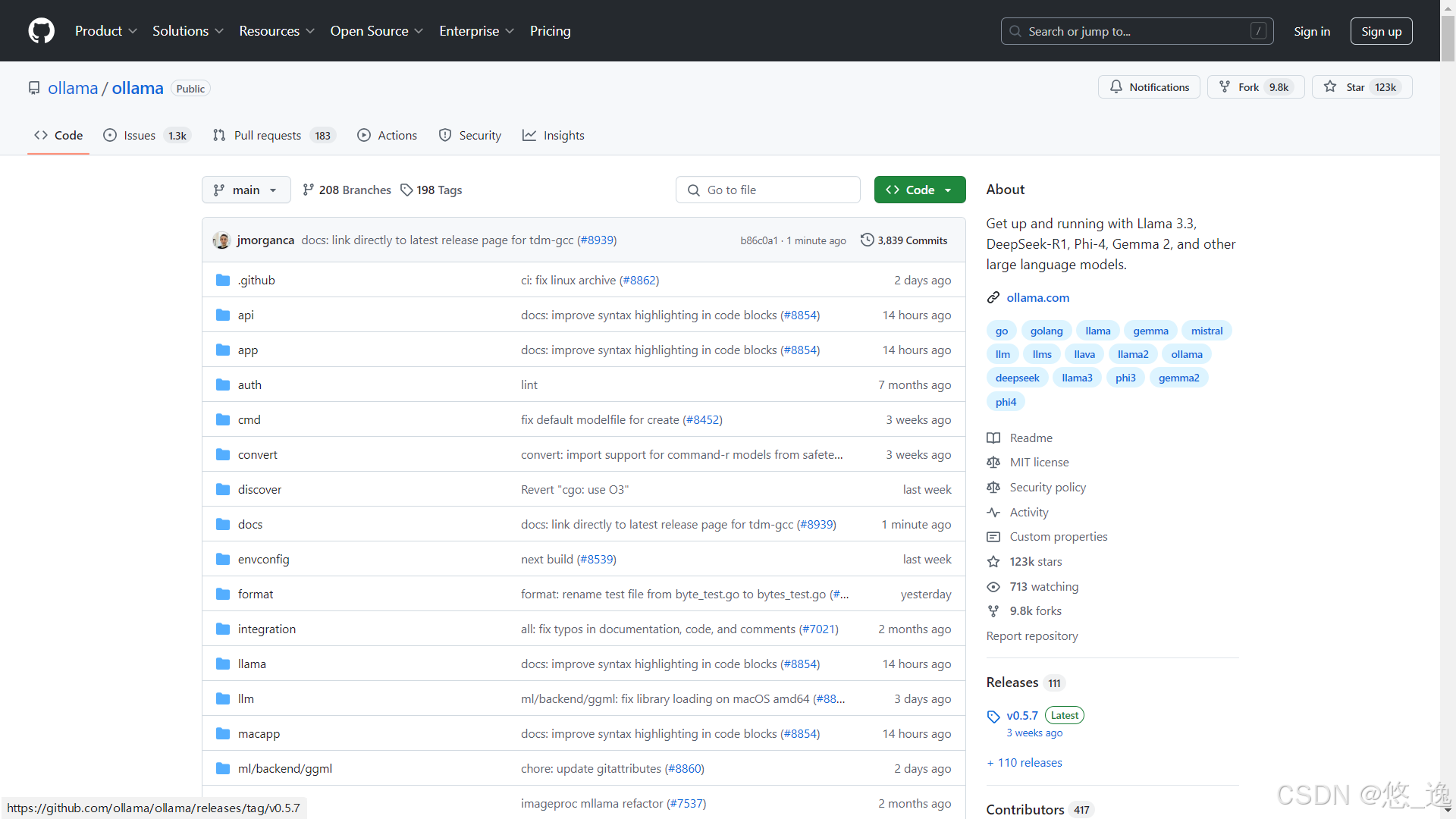Image resolution: width=1456 pixels, height=819 pixels.
Task: Open the .github folder icon
Action: (x=223, y=281)
